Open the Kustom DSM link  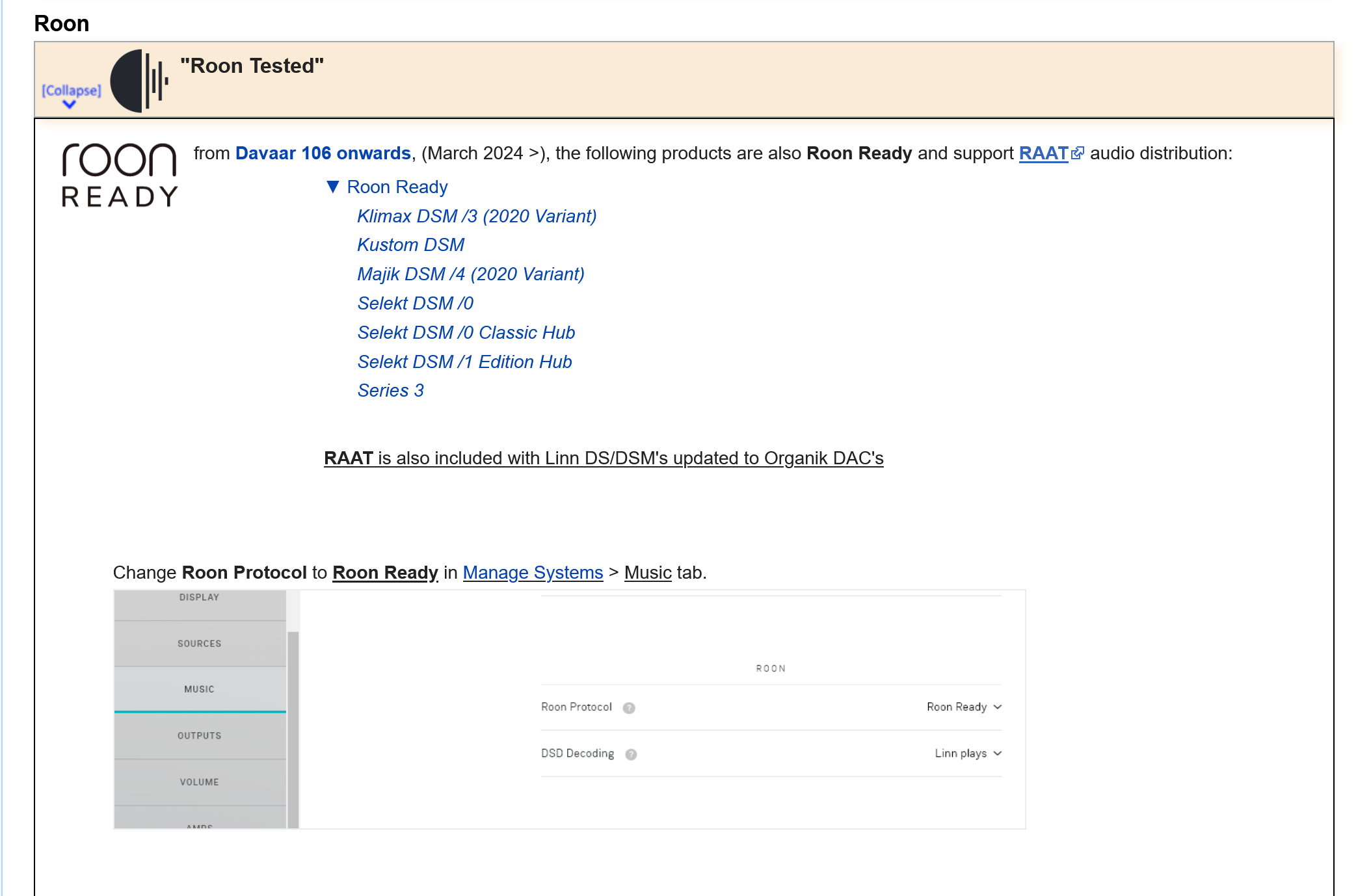click(x=410, y=245)
